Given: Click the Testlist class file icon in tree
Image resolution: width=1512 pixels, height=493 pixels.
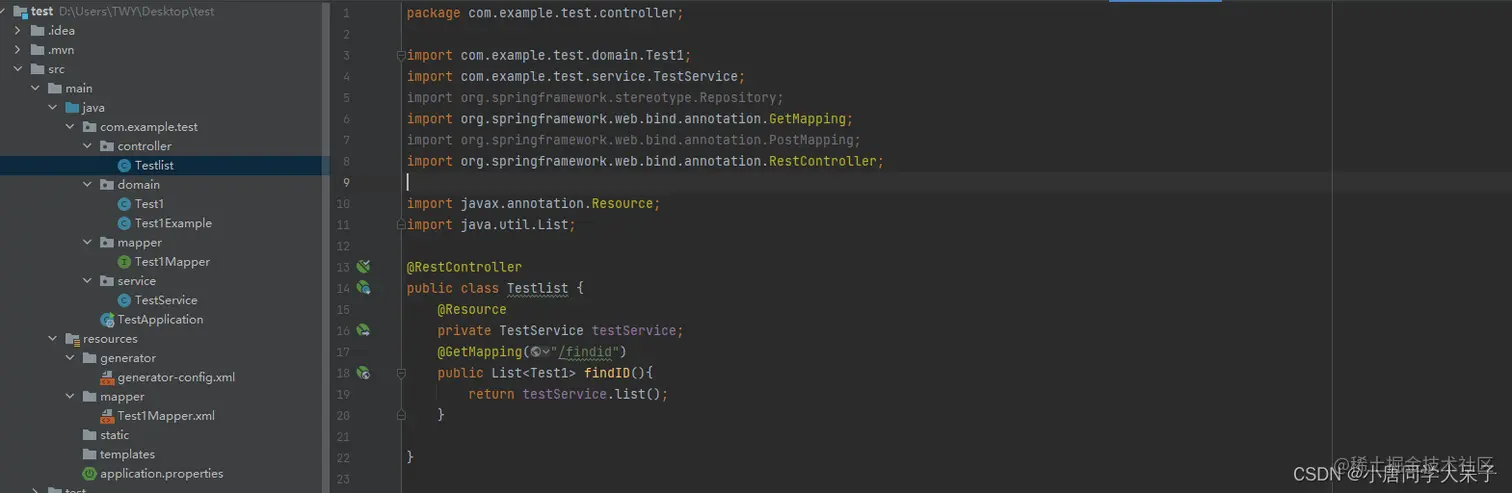Looking at the screenshot, I should 124,166.
